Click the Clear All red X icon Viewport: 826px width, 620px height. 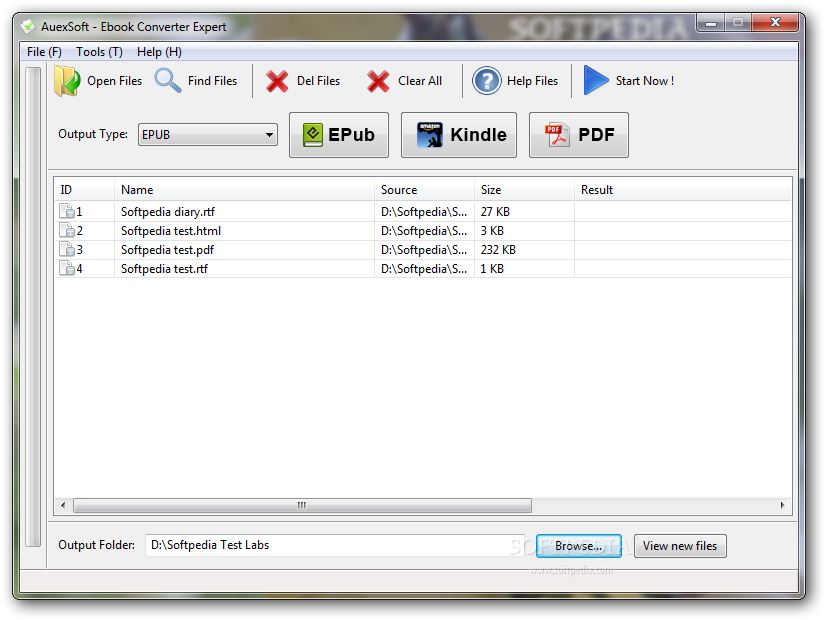(378, 82)
